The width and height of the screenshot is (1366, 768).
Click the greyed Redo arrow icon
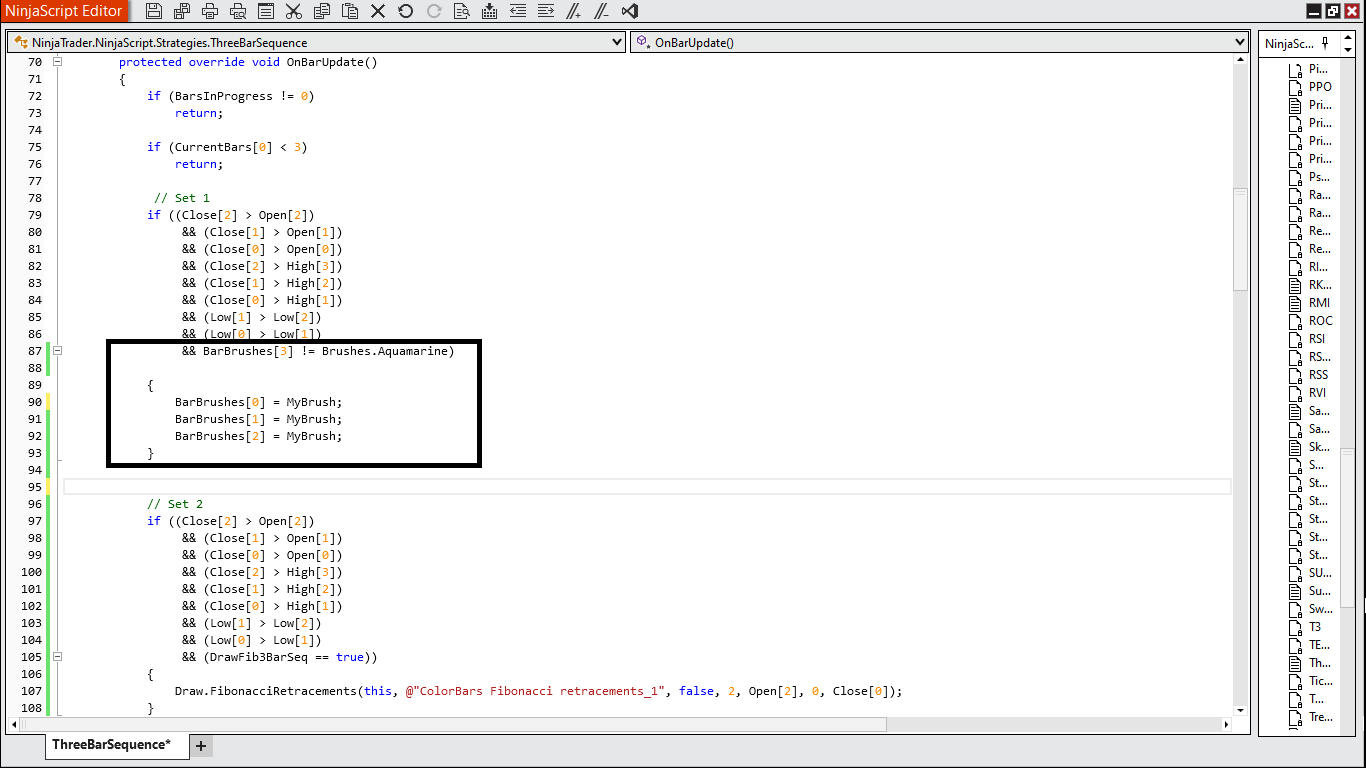click(433, 11)
